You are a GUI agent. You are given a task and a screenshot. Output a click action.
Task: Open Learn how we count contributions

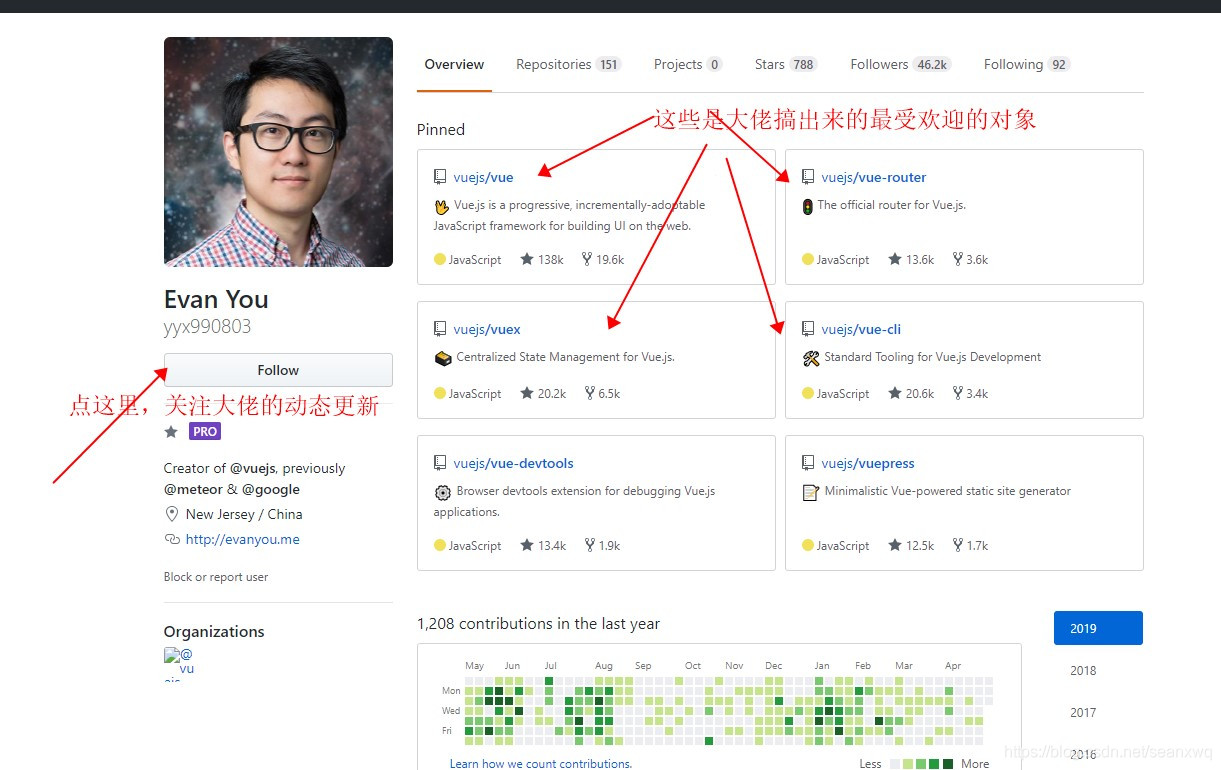[x=541, y=763]
